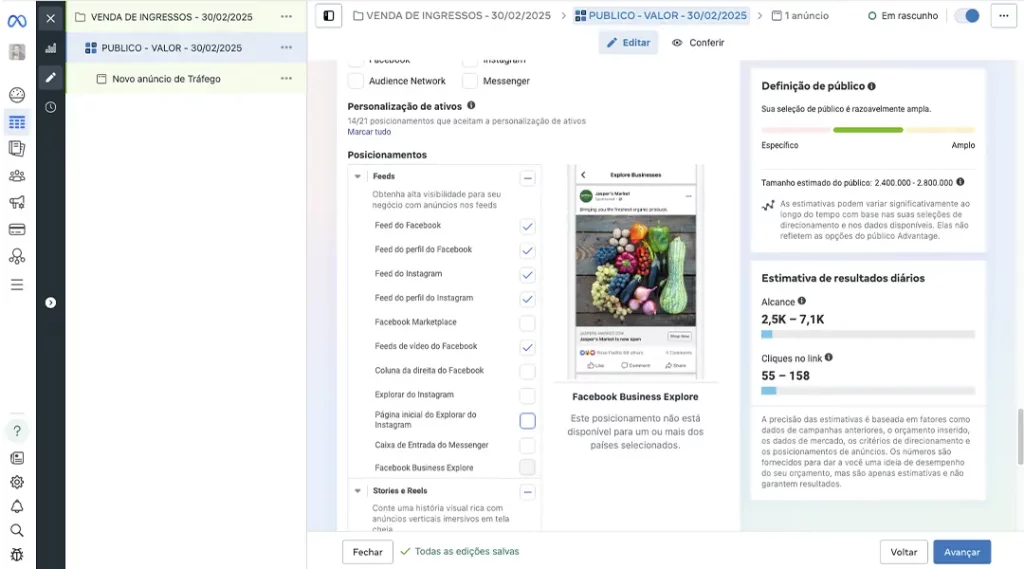Select the Editar tab

point(628,43)
